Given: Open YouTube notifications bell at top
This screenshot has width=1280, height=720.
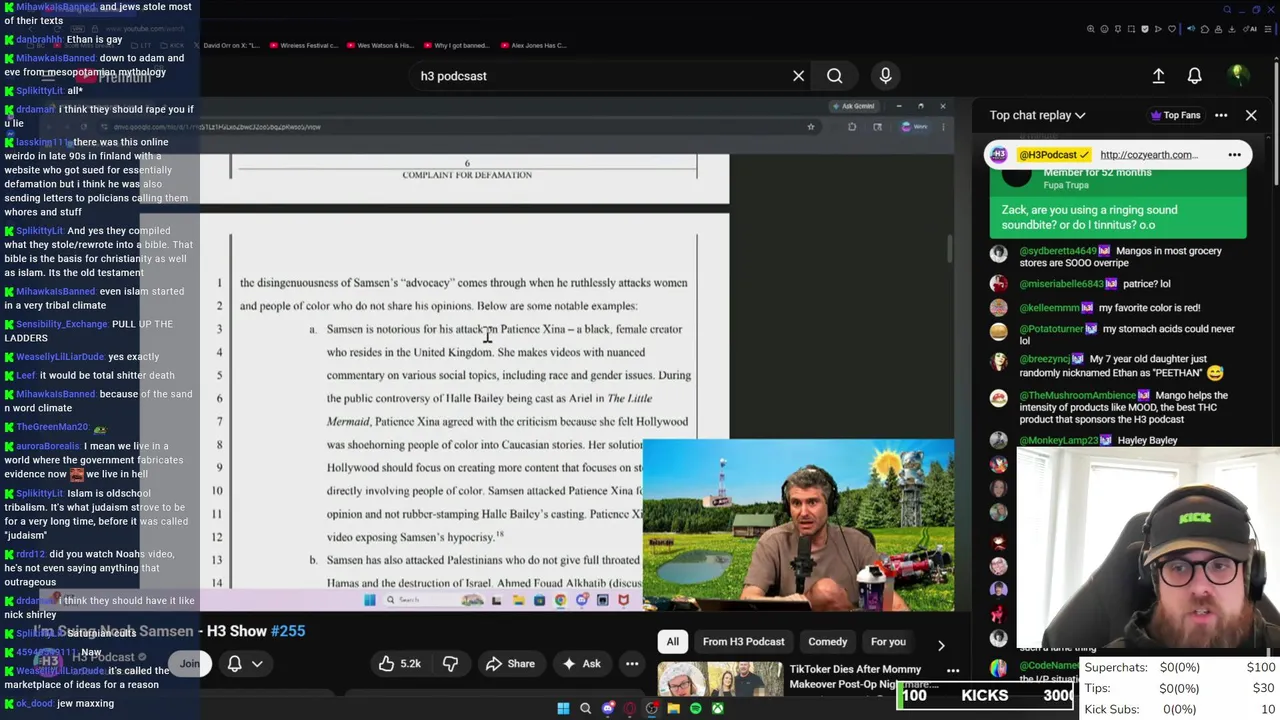Looking at the screenshot, I should click(x=1194, y=76).
